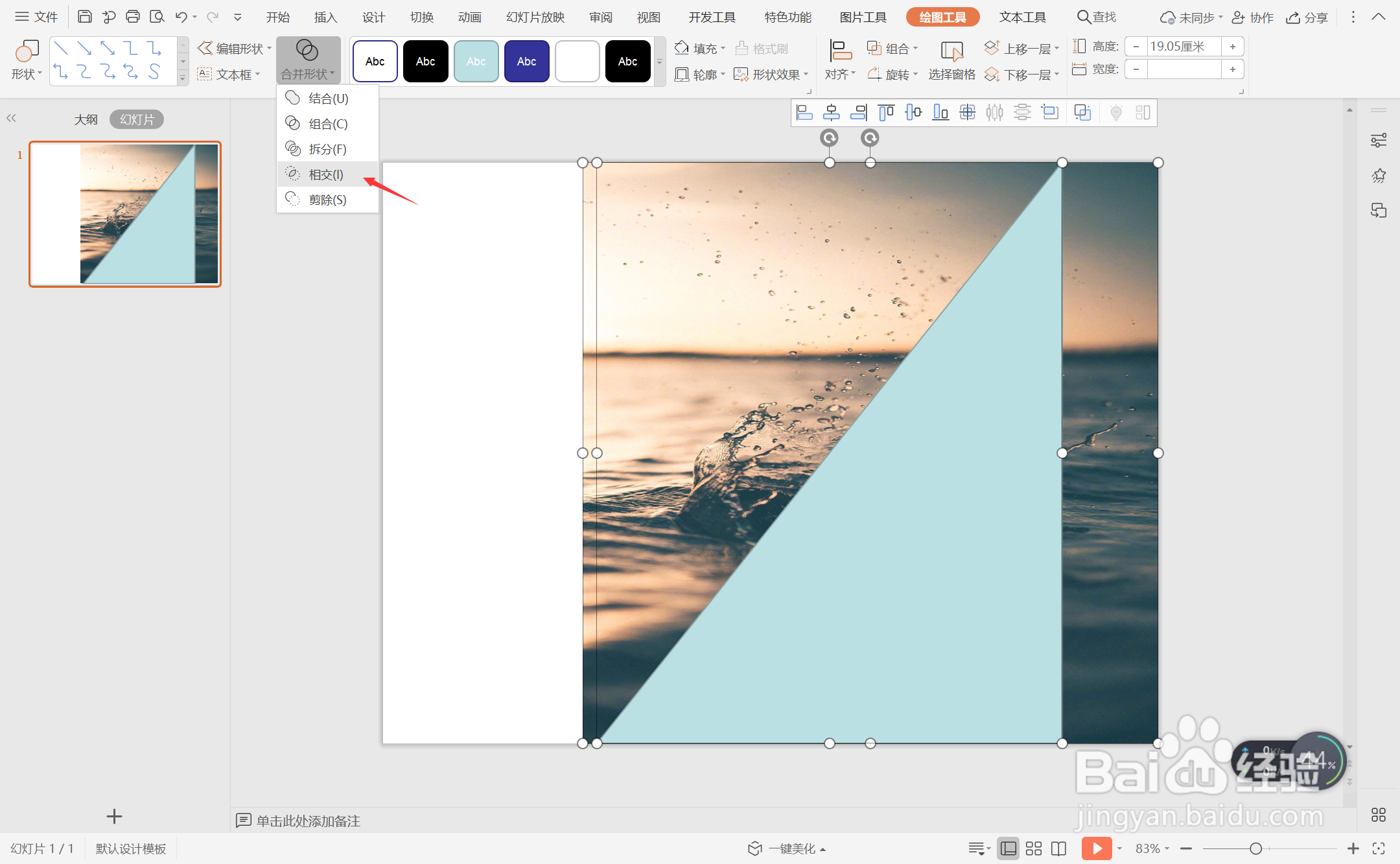The image size is (1400, 864).
Task: Switch to reading view icon
Action: click(x=1058, y=848)
